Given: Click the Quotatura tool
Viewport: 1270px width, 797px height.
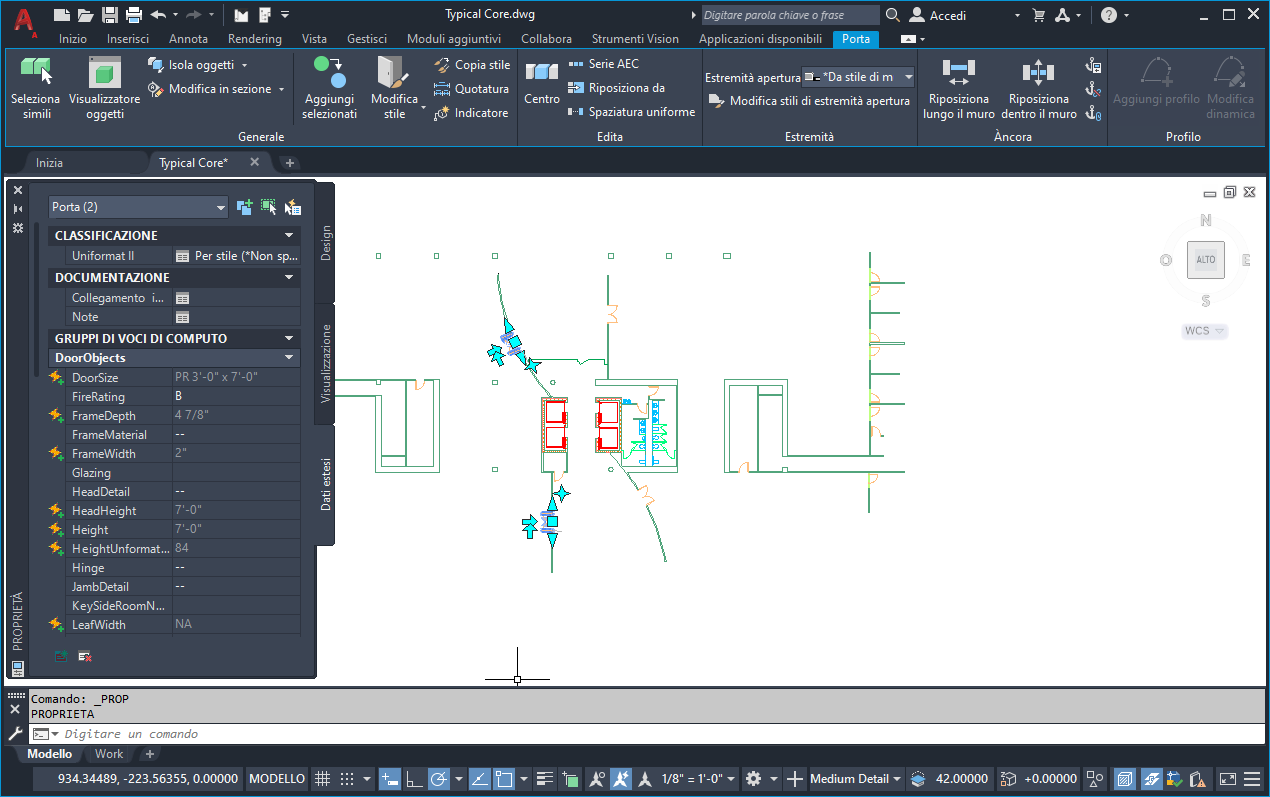Looking at the screenshot, I should pos(472,89).
